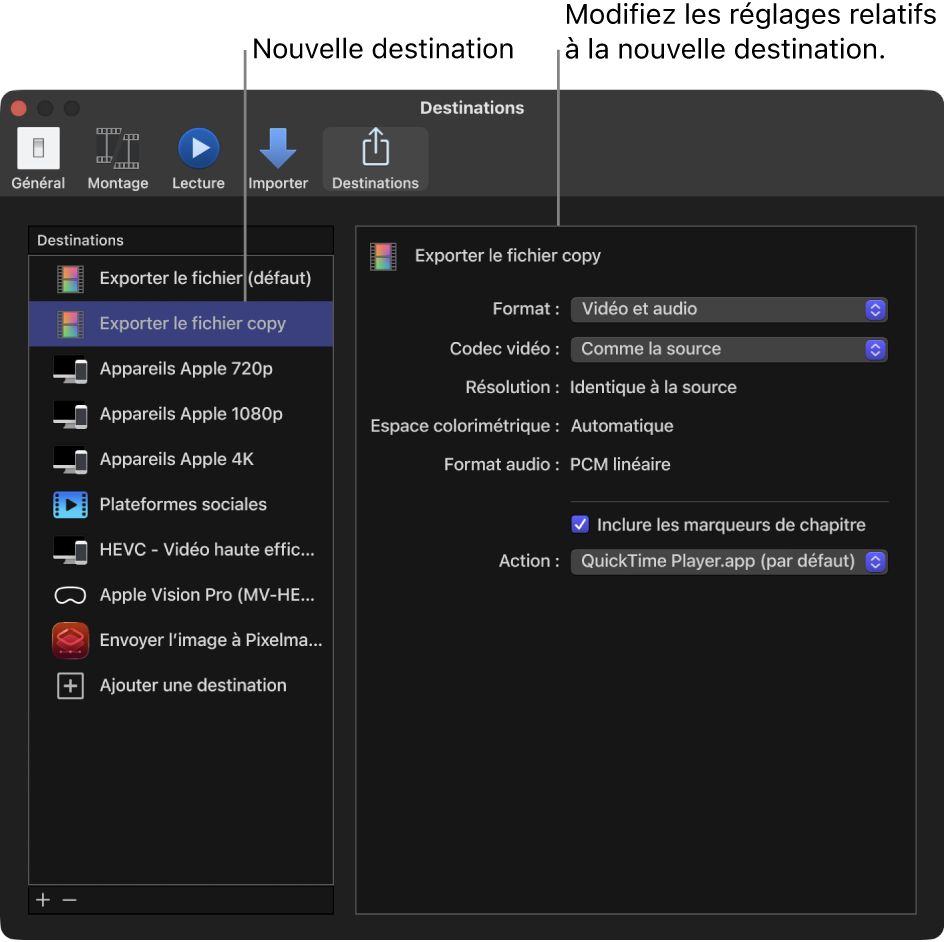Click the Destinations list header
Screen dimensions: 944x942
pos(181,240)
